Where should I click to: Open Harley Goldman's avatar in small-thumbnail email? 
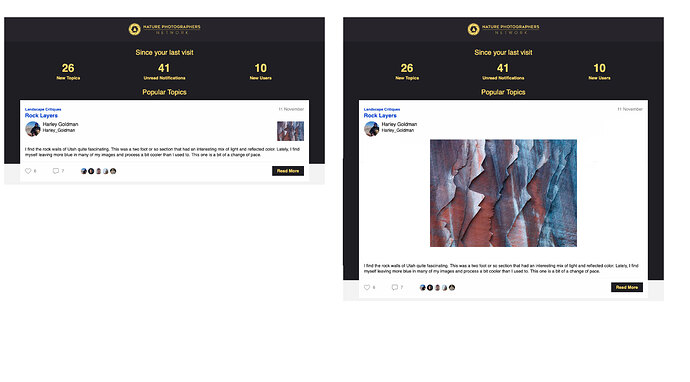click(x=33, y=129)
